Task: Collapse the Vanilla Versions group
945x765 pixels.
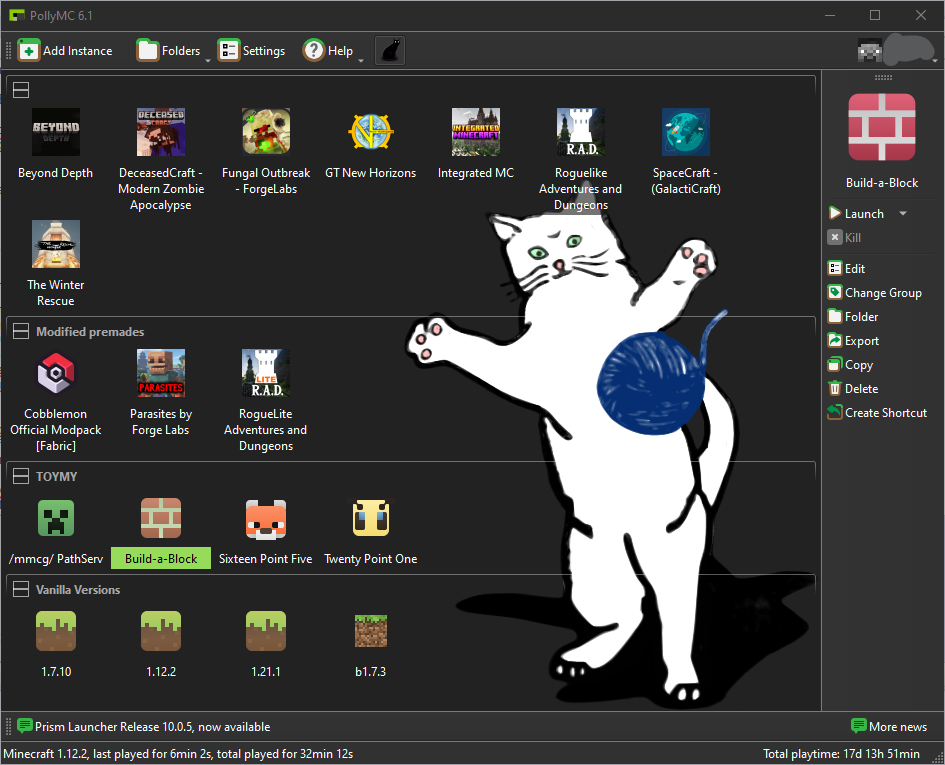Action: point(21,589)
